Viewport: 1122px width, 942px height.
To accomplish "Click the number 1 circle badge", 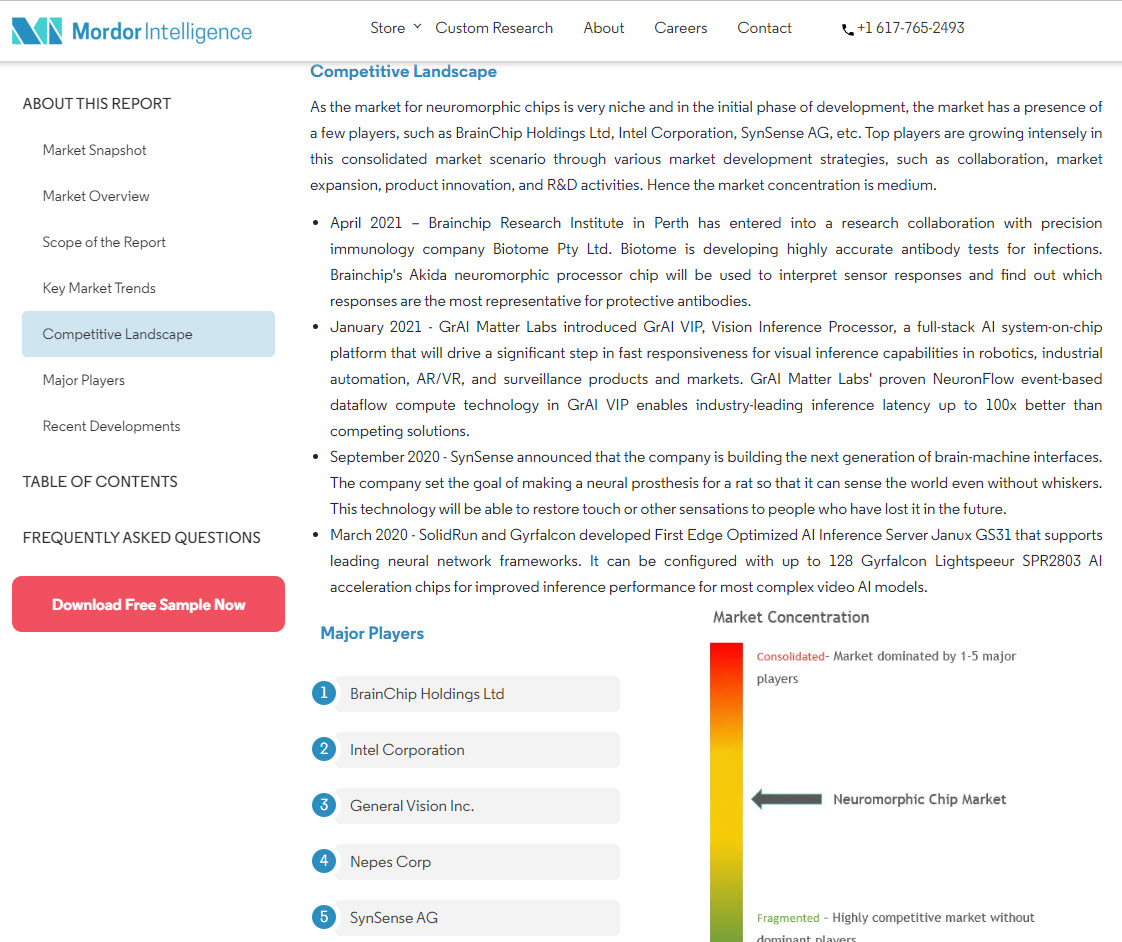I will 323,693.
